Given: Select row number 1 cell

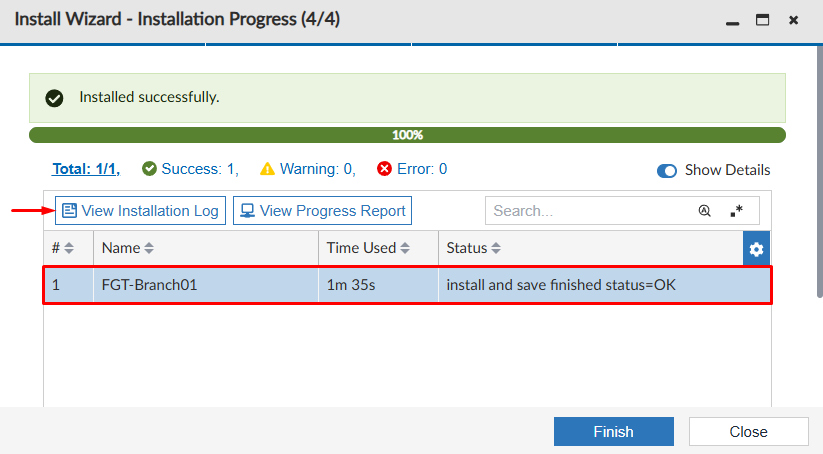Looking at the screenshot, I should [x=69, y=285].
